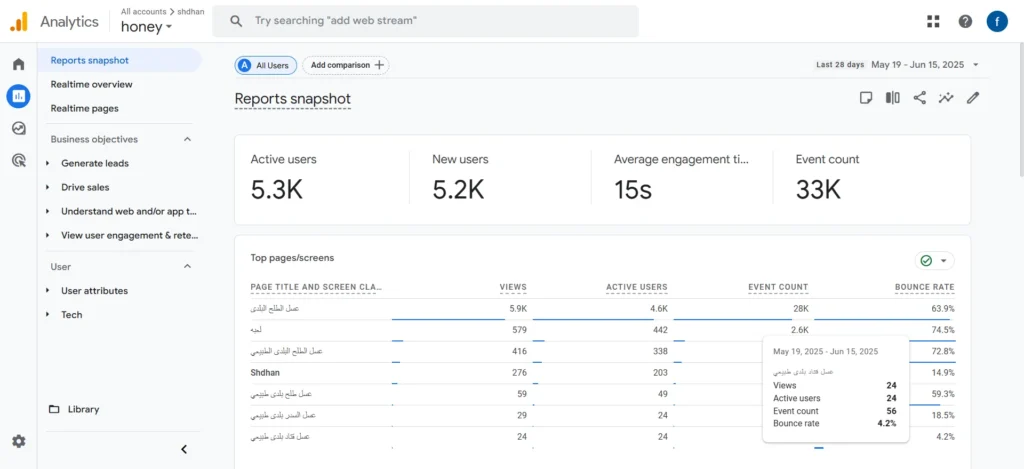Click the Add comparison button
Screen dimensions: 1024x469
tap(345, 65)
